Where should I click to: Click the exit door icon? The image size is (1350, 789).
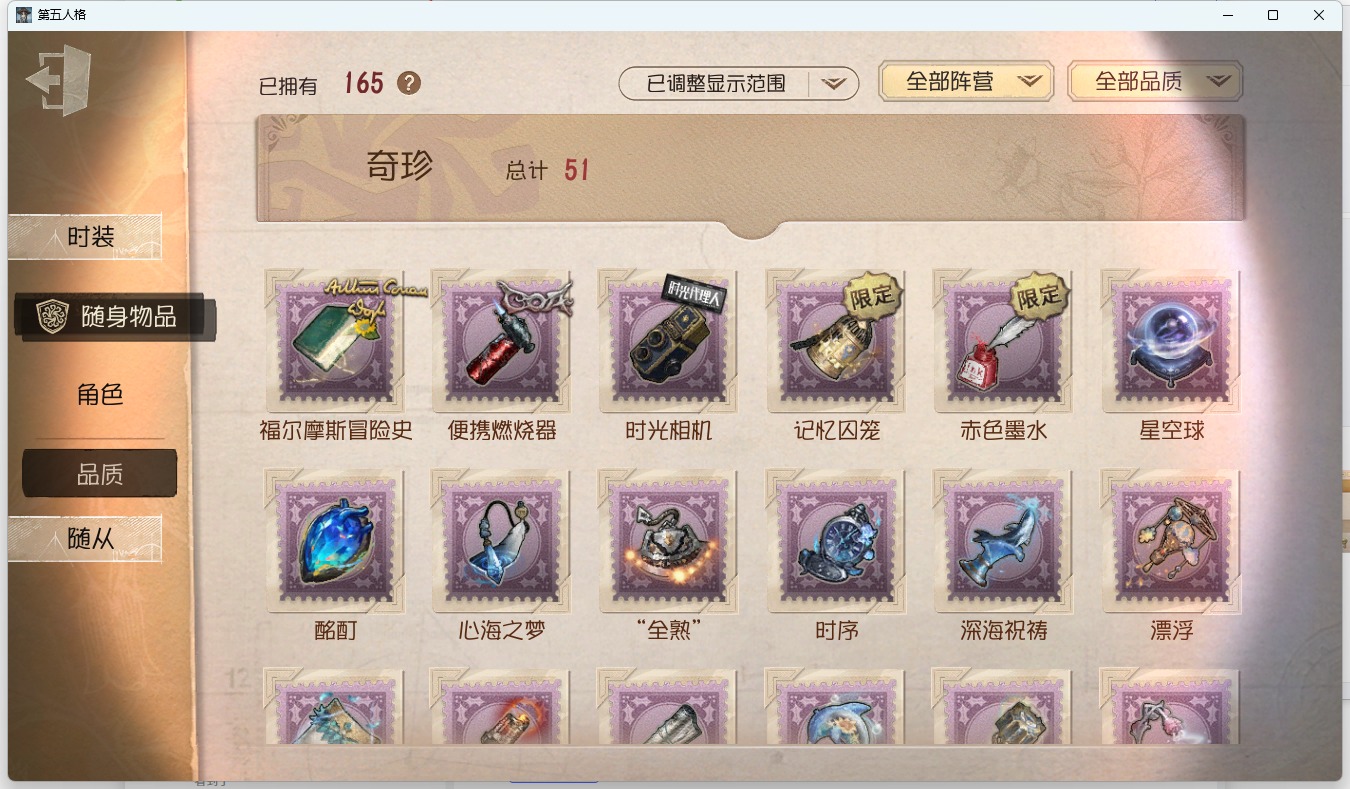(x=59, y=80)
